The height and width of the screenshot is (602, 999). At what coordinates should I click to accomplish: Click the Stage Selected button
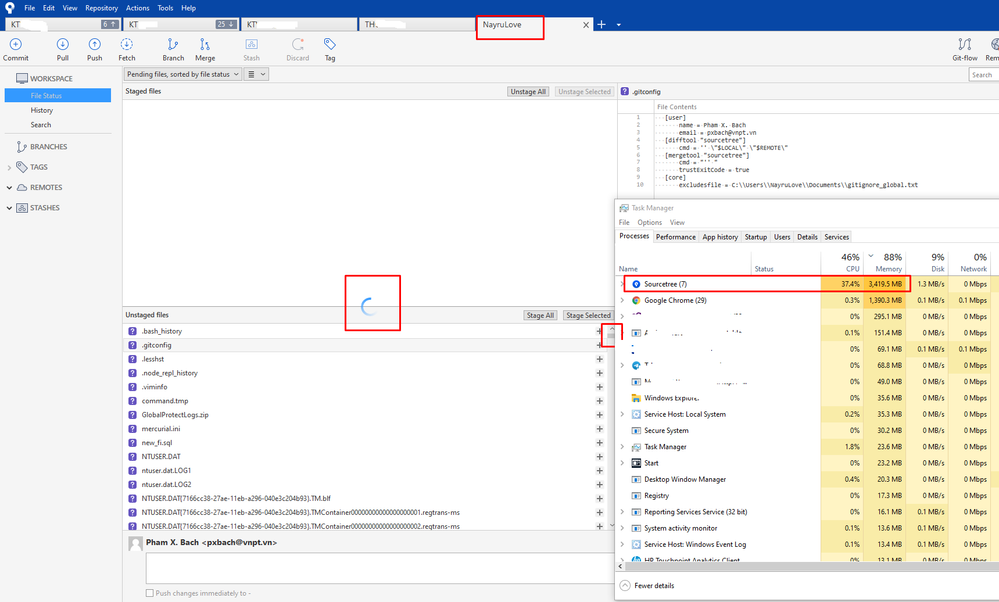pos(588,315)
